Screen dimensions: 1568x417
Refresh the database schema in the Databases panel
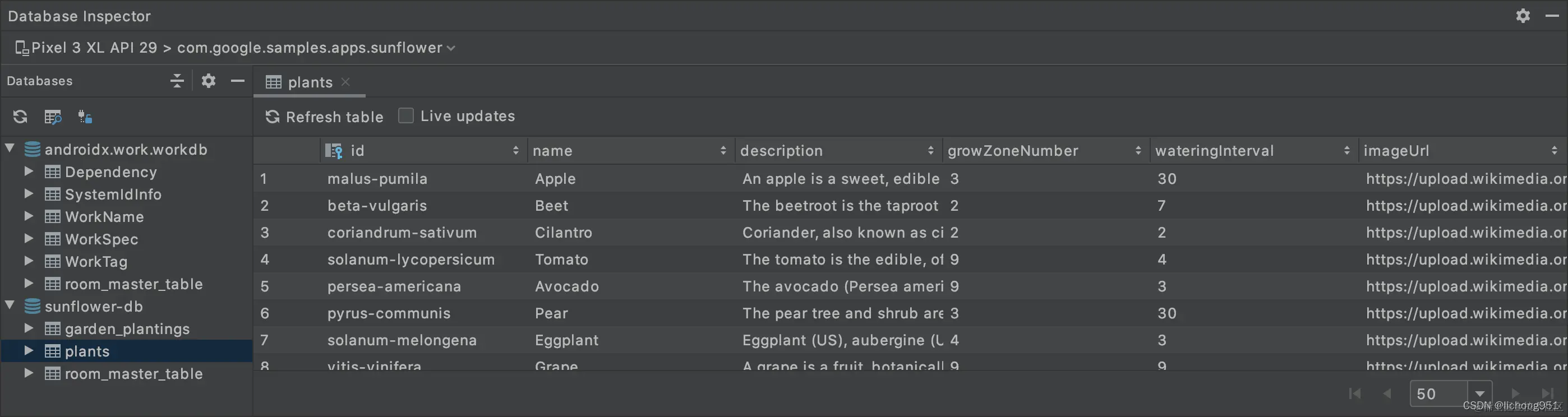pos(20,116)
